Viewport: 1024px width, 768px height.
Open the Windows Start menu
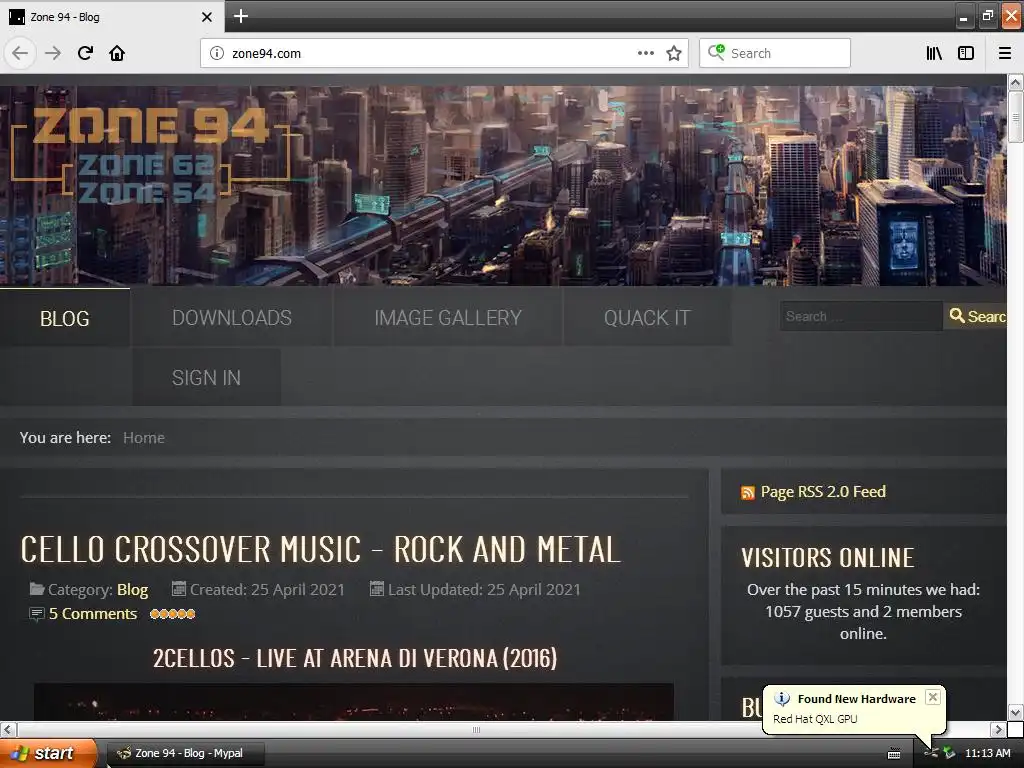point(48,753)
